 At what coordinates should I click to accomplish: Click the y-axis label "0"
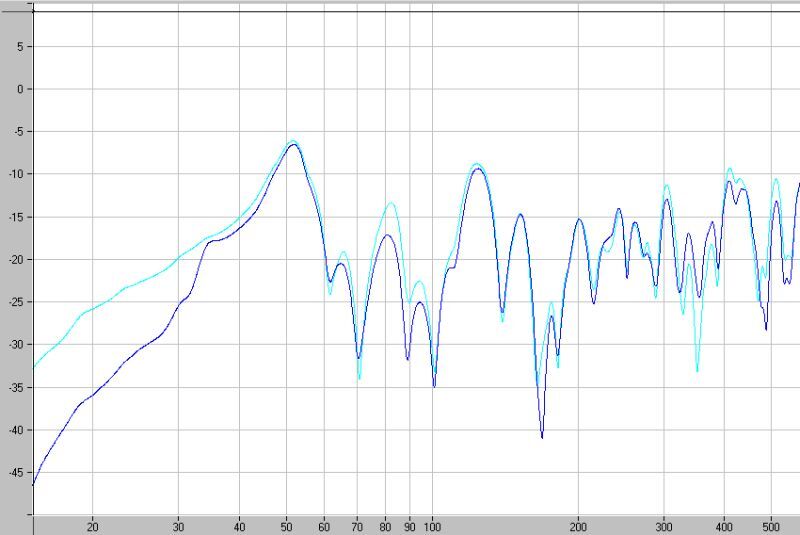[x=20, y=89]
